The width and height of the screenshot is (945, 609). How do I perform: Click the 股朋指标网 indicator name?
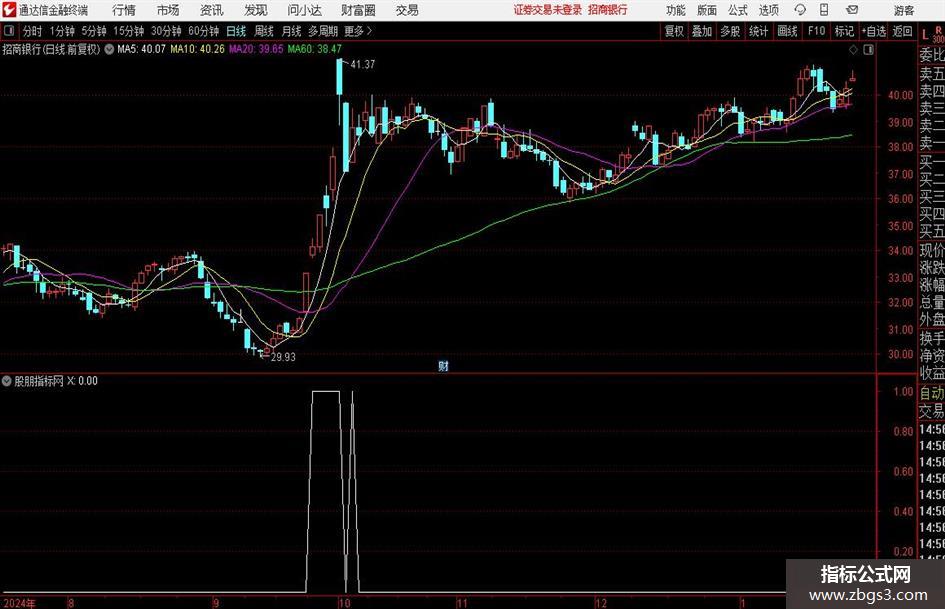pos(39,380)
